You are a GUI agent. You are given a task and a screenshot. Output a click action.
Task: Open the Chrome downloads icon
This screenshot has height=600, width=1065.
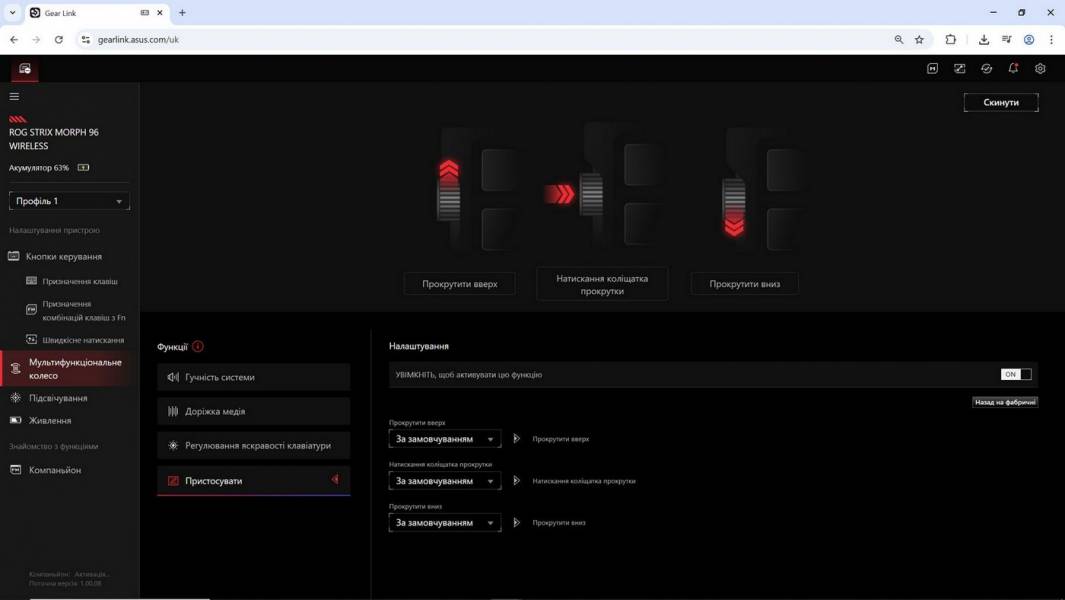tap(983, 39)
